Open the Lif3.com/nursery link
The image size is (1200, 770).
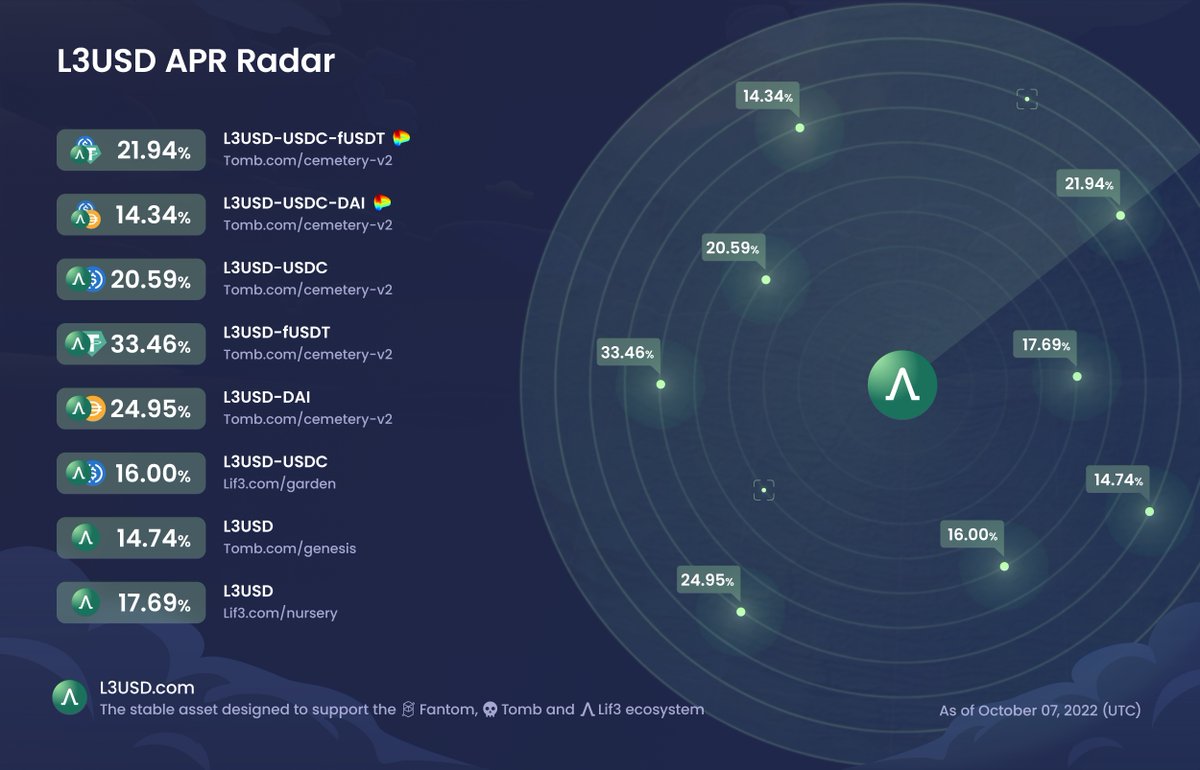pyautogui.click(x=281, y=613)
